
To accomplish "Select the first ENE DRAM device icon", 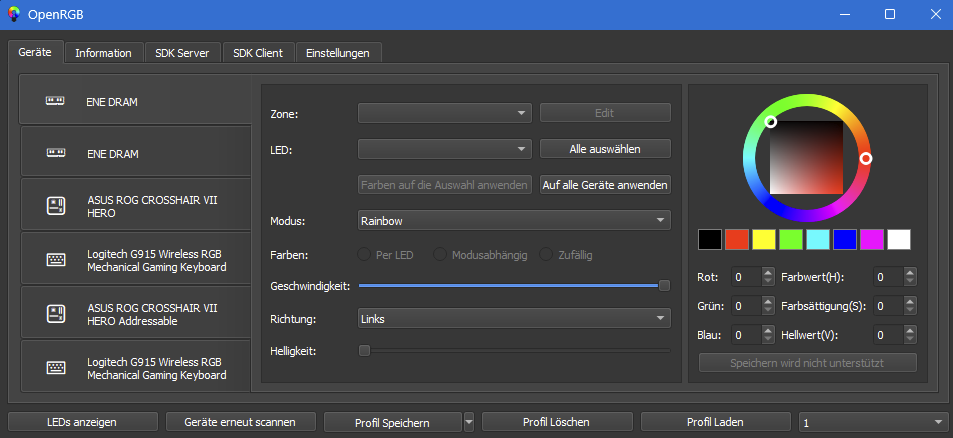I will point(55,101).
